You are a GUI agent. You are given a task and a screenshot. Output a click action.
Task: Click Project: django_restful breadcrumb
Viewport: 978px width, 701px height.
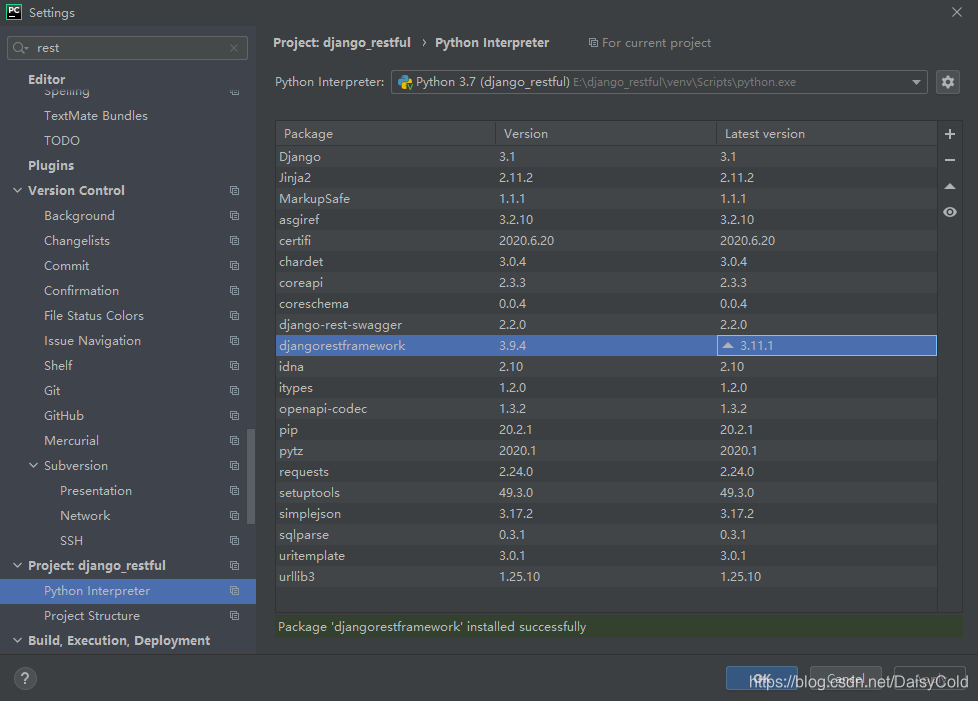(x=342, y=42)
